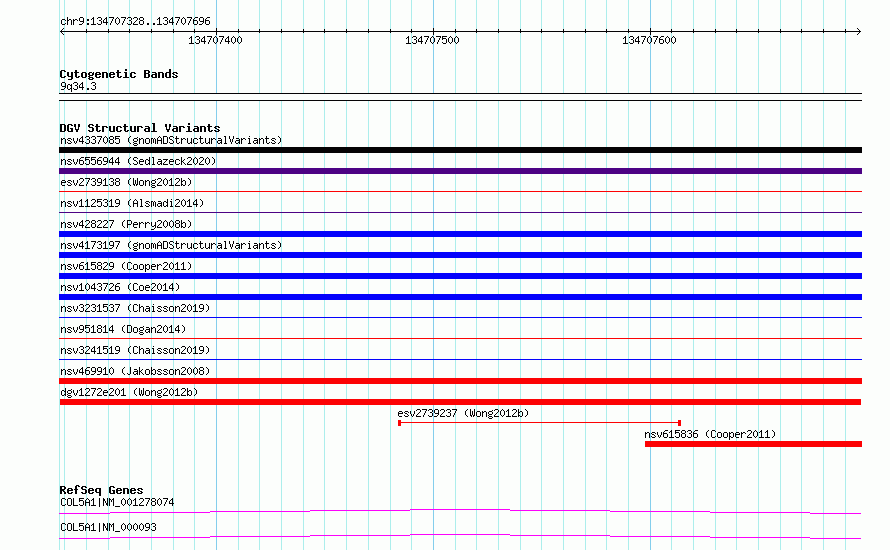Open variant nsv4337085 (gnomADStructuralVariants) label
890x550 pixels.
pos(171,140)
